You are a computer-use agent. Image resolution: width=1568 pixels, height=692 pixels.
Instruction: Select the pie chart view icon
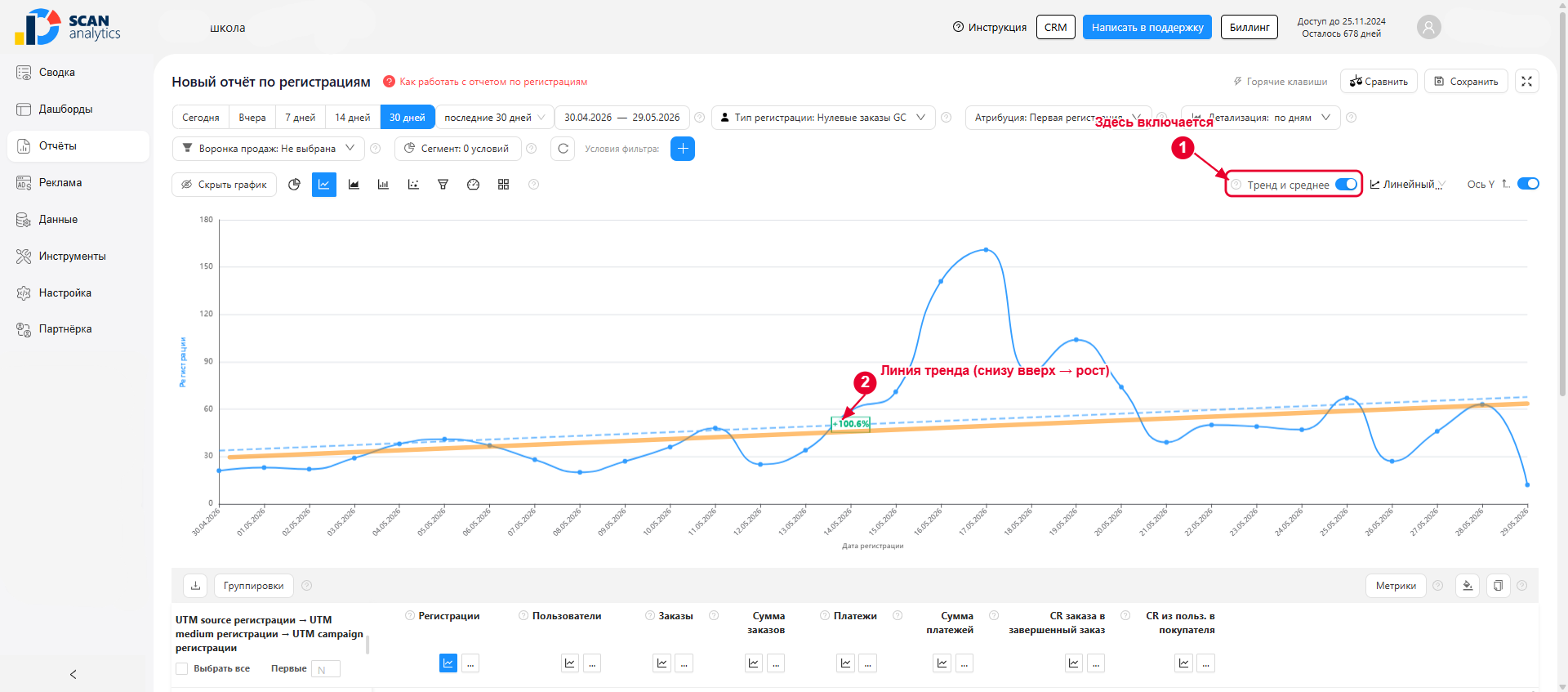(x=295, y=185)
